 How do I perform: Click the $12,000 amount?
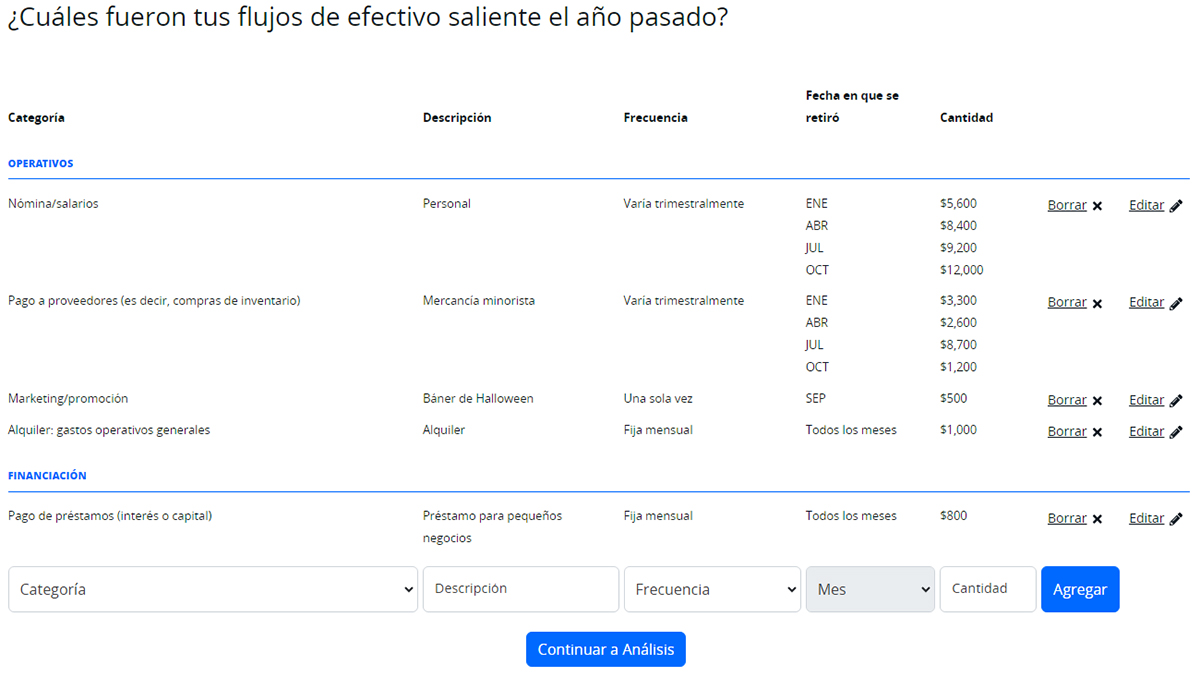(x=962, y=270)
